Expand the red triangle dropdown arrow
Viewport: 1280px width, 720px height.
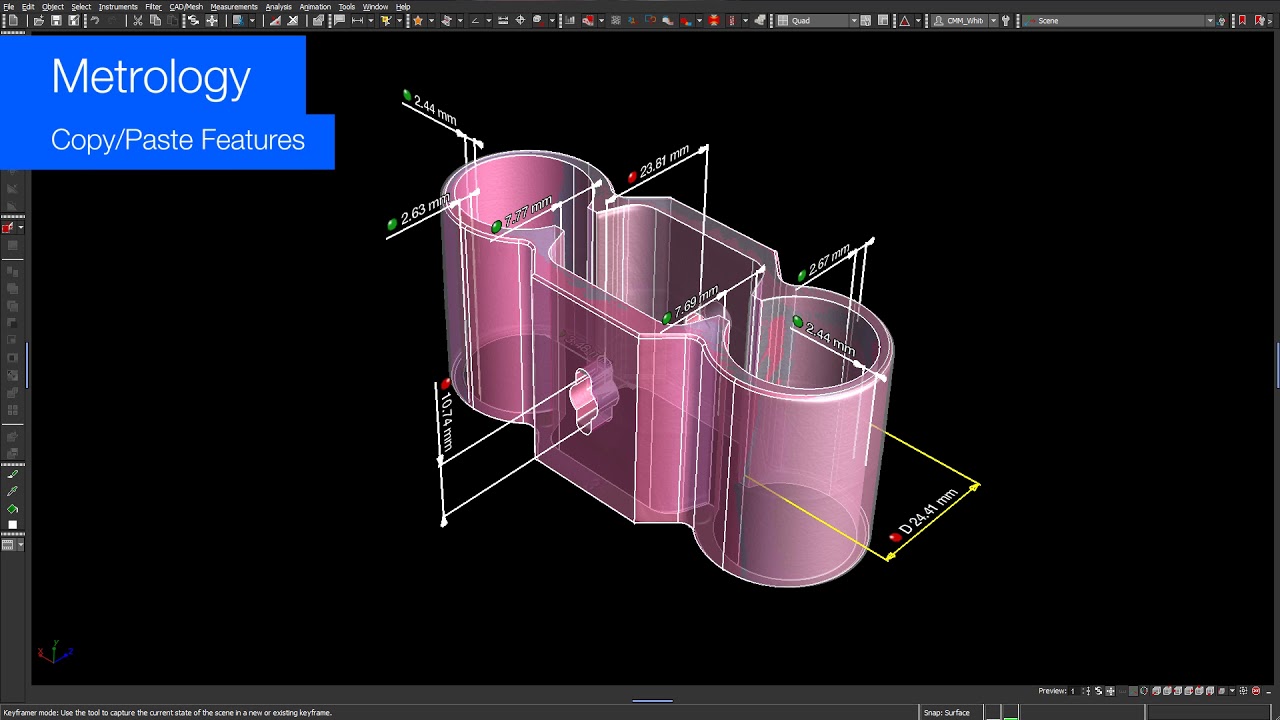click(x=918, y=20)
